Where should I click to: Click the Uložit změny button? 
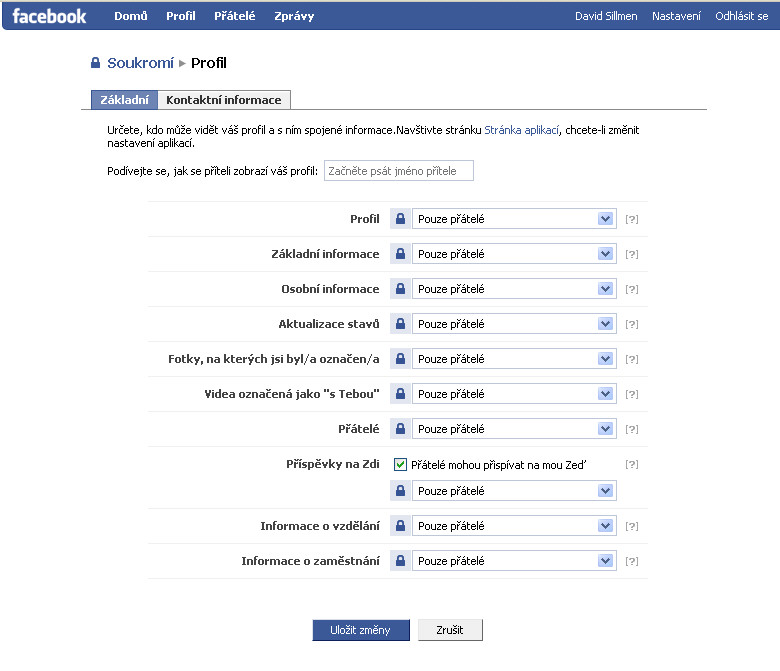361,630
